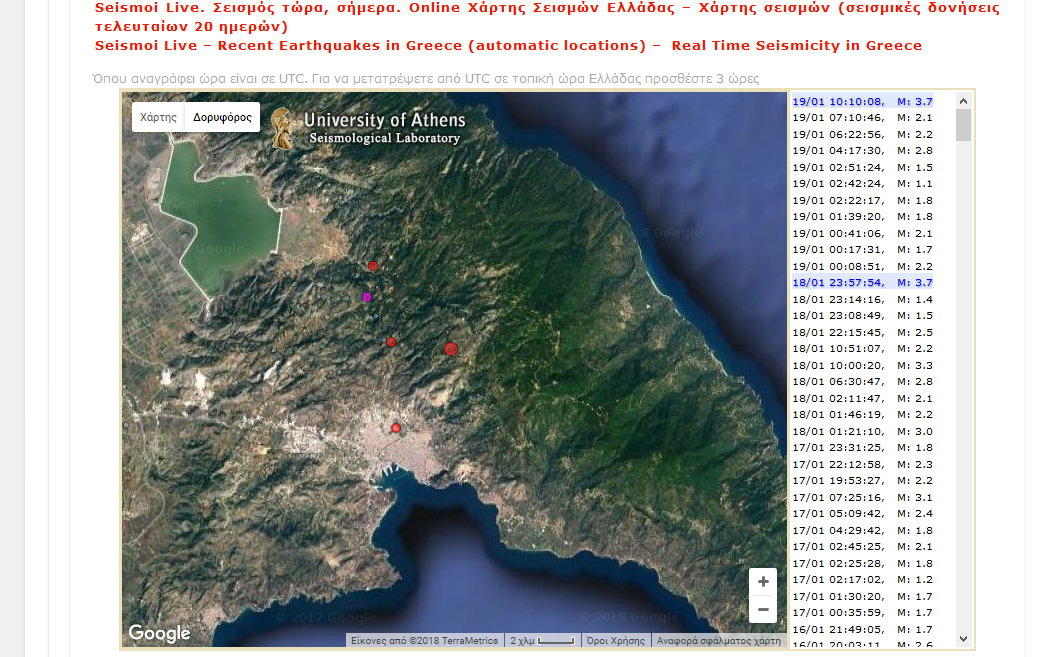1045x657 pixels.
Task: Select the 18/01 10:00:20 M:3.3 earthquake entry
Action: [863, 365]
